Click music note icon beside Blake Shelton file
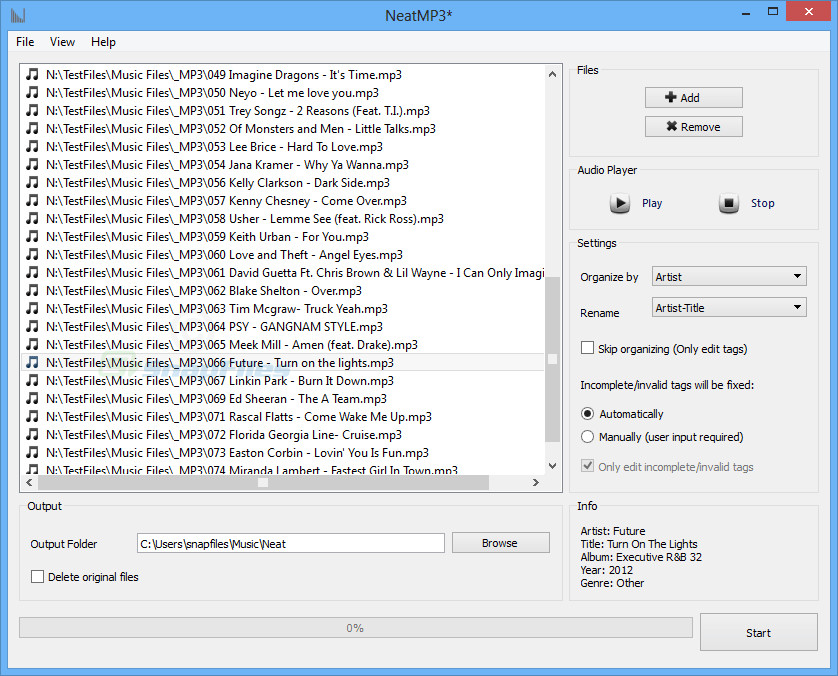838x676 pixels. [x=33, y=290]
